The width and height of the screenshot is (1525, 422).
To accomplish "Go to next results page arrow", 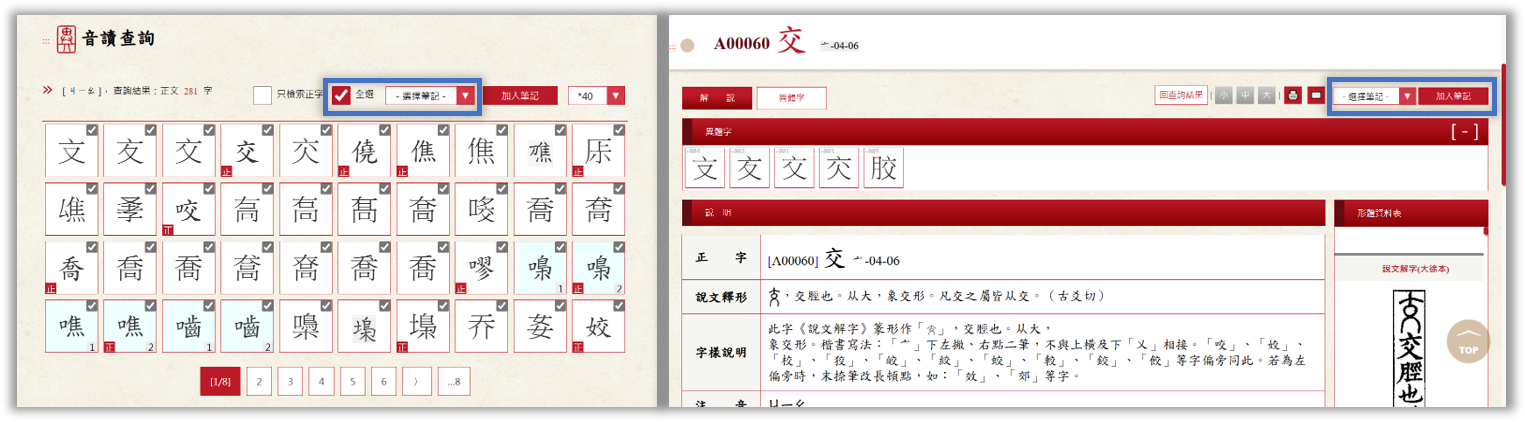I will coord(415,381).
